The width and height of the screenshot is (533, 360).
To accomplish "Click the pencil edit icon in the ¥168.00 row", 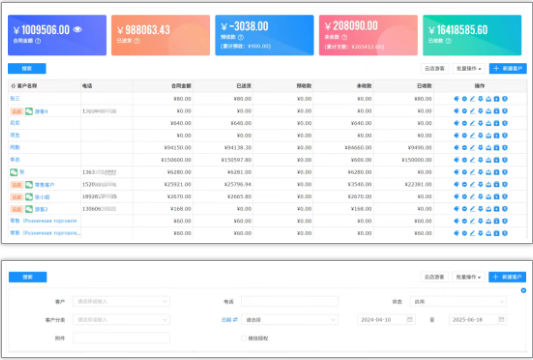I will [x=472, y=209].
